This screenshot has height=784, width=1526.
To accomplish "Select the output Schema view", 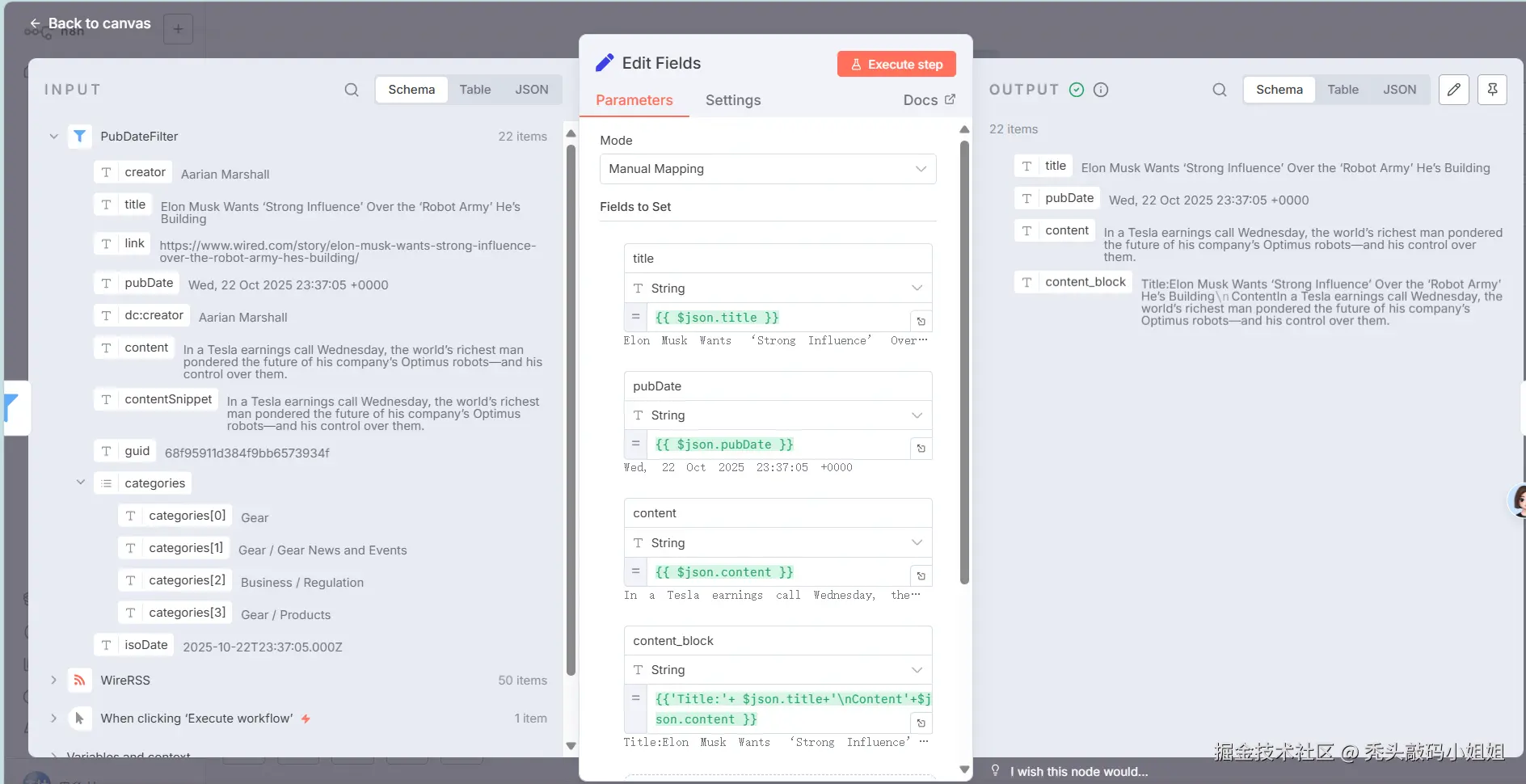I will point(1279,90).
